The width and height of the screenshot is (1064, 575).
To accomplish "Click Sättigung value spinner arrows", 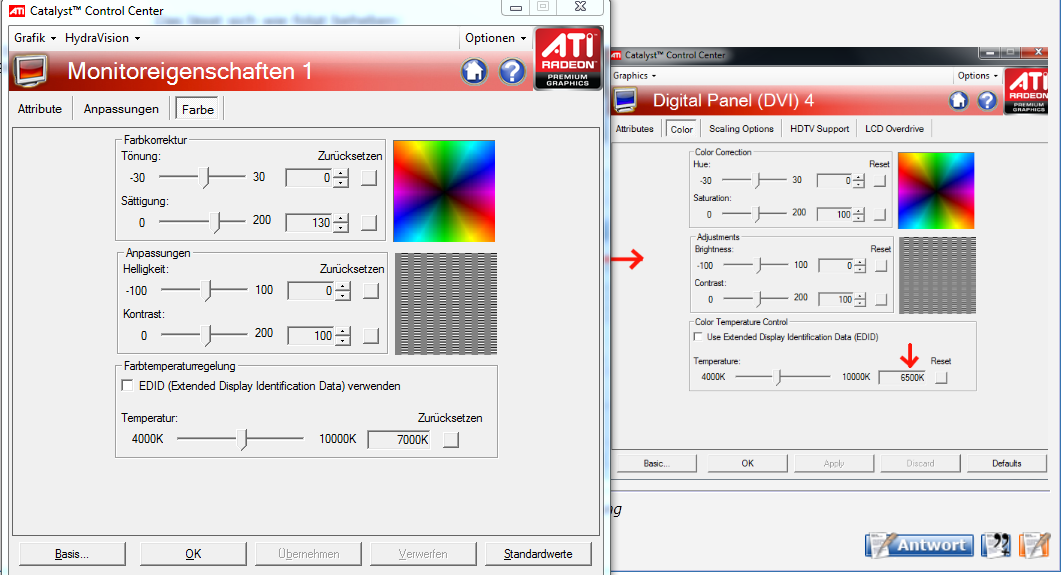I will 342,223.
